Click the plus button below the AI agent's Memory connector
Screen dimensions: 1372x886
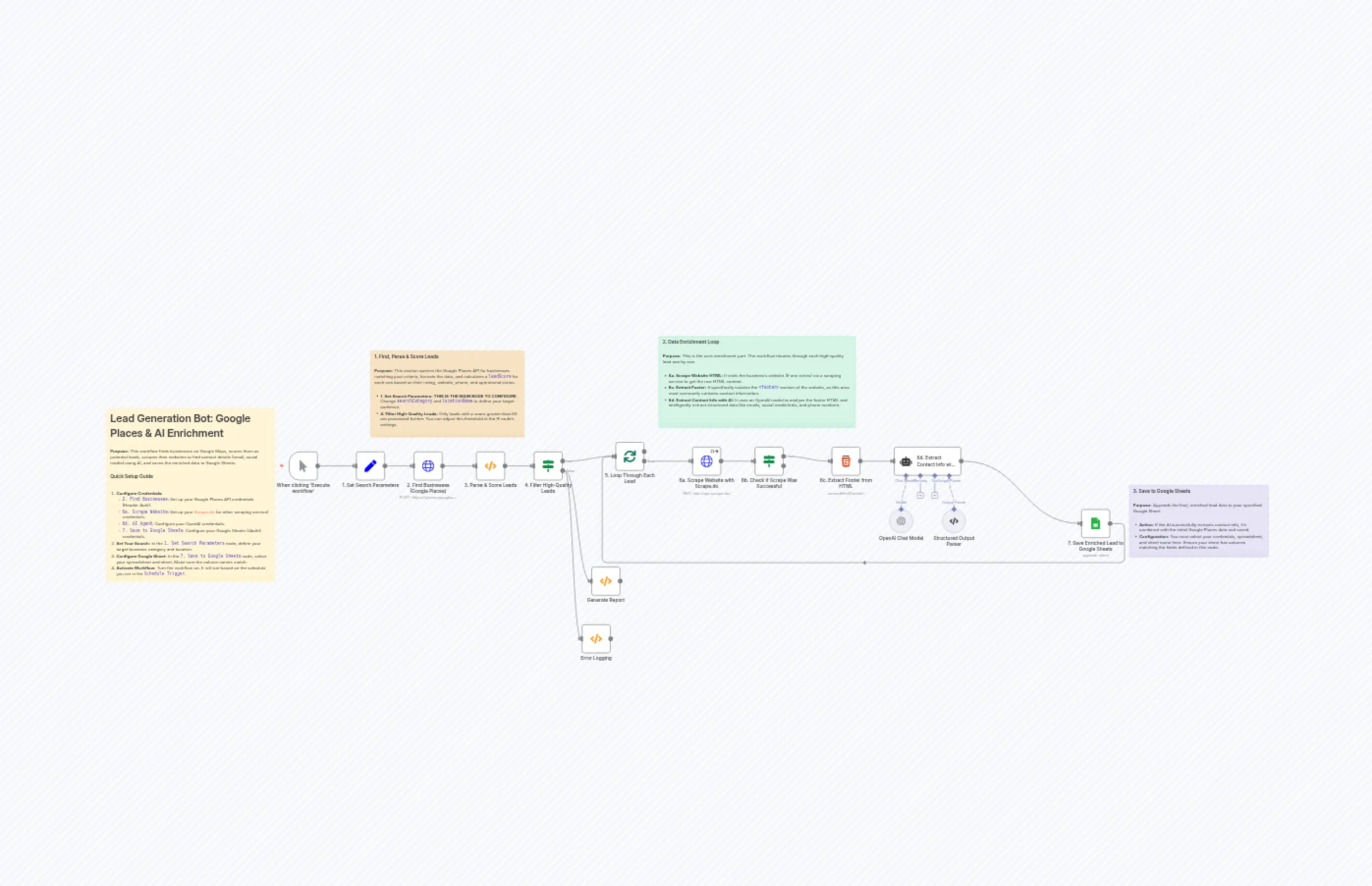921,496
